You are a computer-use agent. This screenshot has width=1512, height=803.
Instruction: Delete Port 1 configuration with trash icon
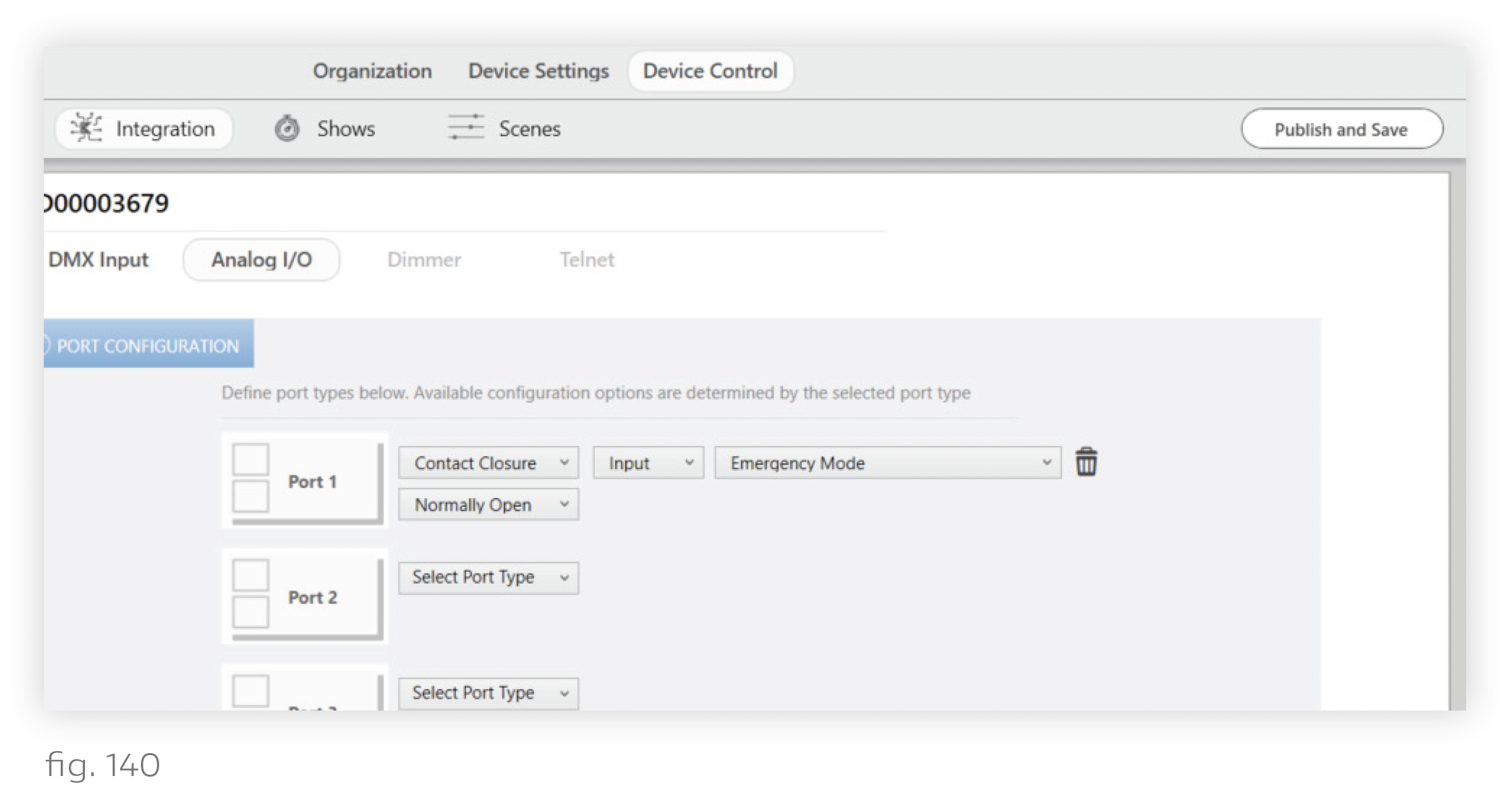1086,462
